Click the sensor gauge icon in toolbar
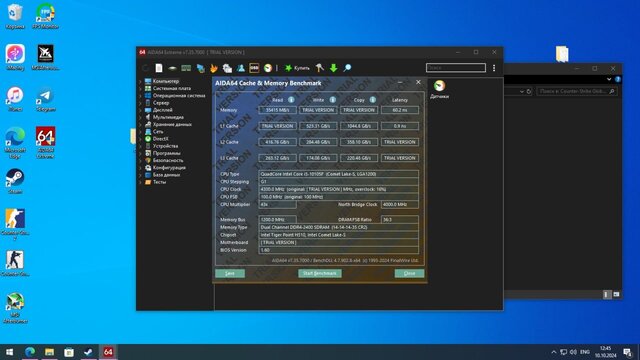This screenshot has width=640, height=360. [x=268, y=68]
